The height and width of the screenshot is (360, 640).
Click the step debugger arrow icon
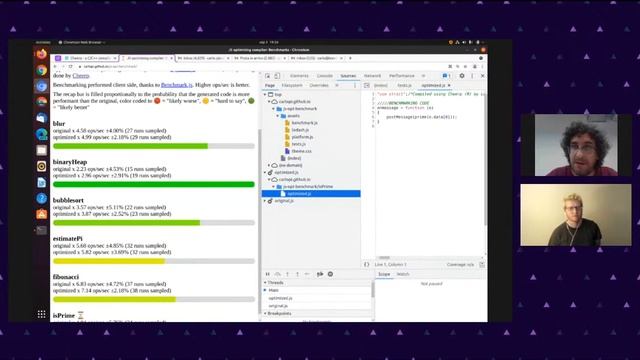coord(307,274)
